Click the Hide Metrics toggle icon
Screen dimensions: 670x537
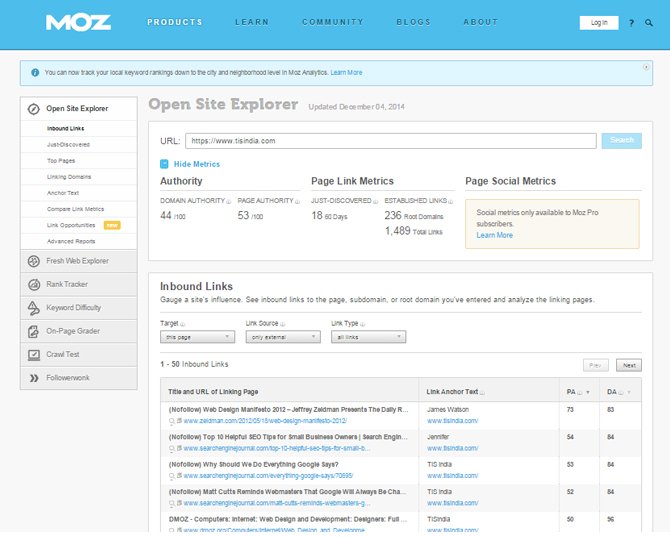[x=164, y=164]
